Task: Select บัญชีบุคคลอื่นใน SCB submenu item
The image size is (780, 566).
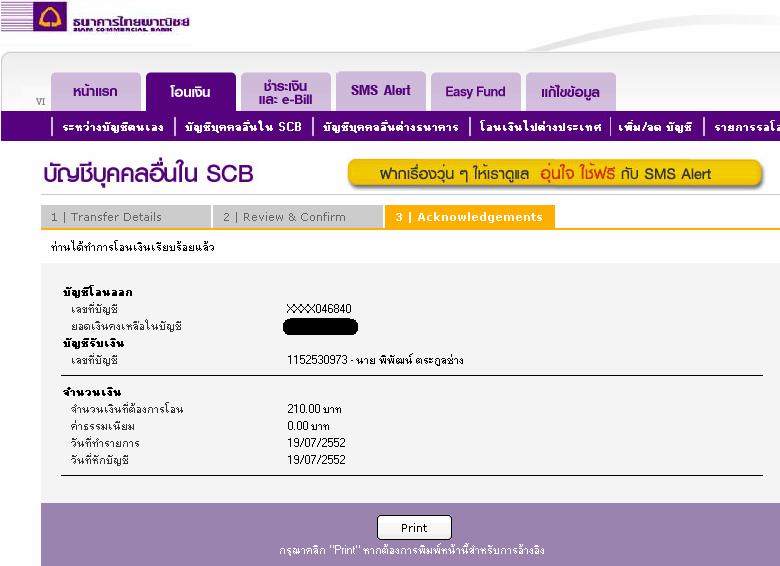Action: [243, 127]
